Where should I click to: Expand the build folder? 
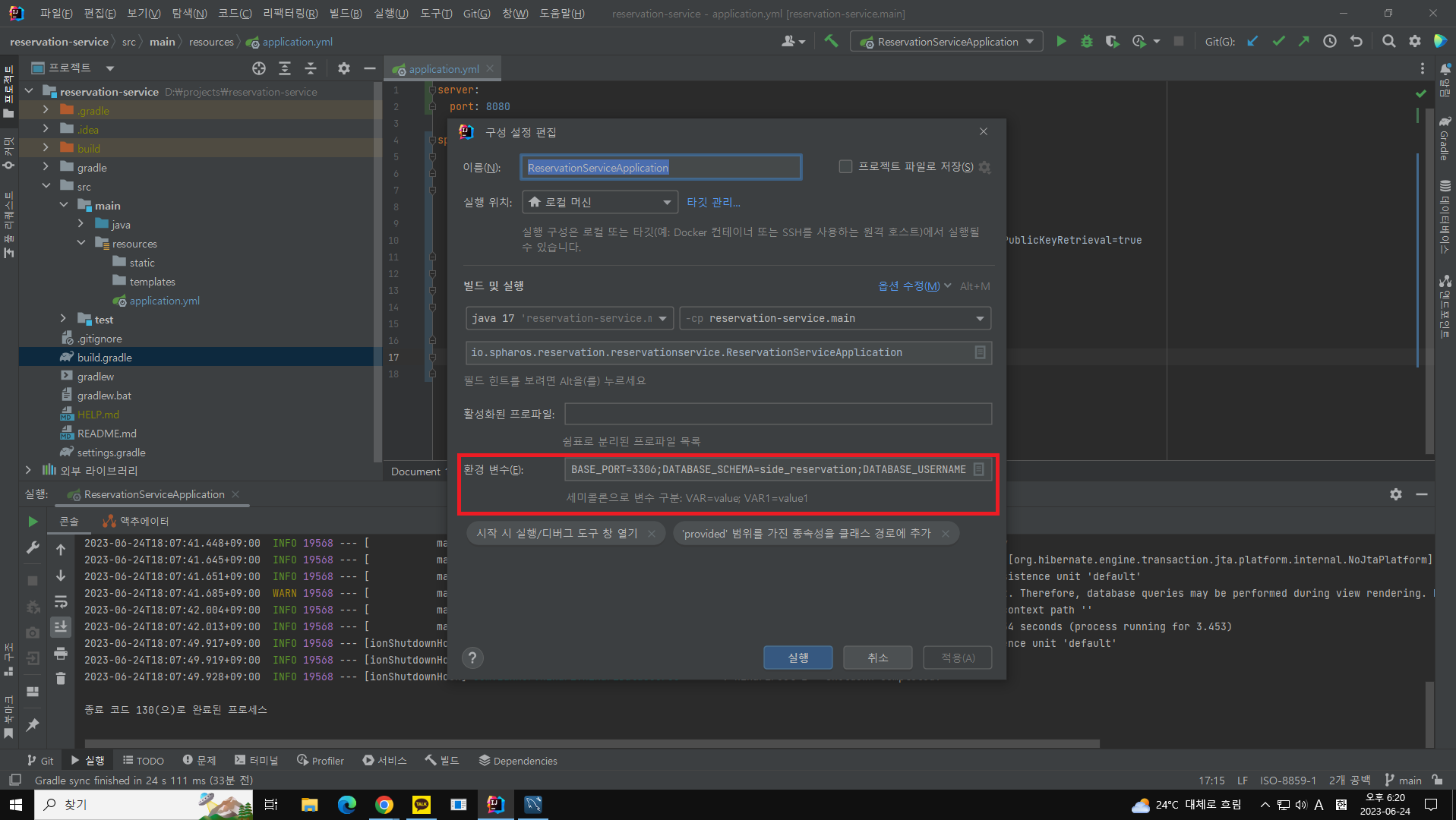coord(46,148)
